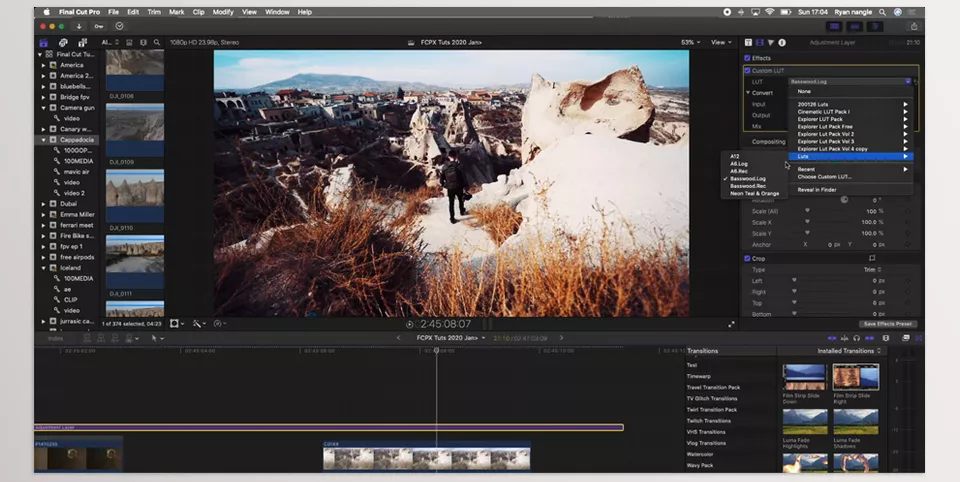The image size is (960, 482).
Task: Show the Video inspector filmstrip icon
Action: [x=759, y=42]
